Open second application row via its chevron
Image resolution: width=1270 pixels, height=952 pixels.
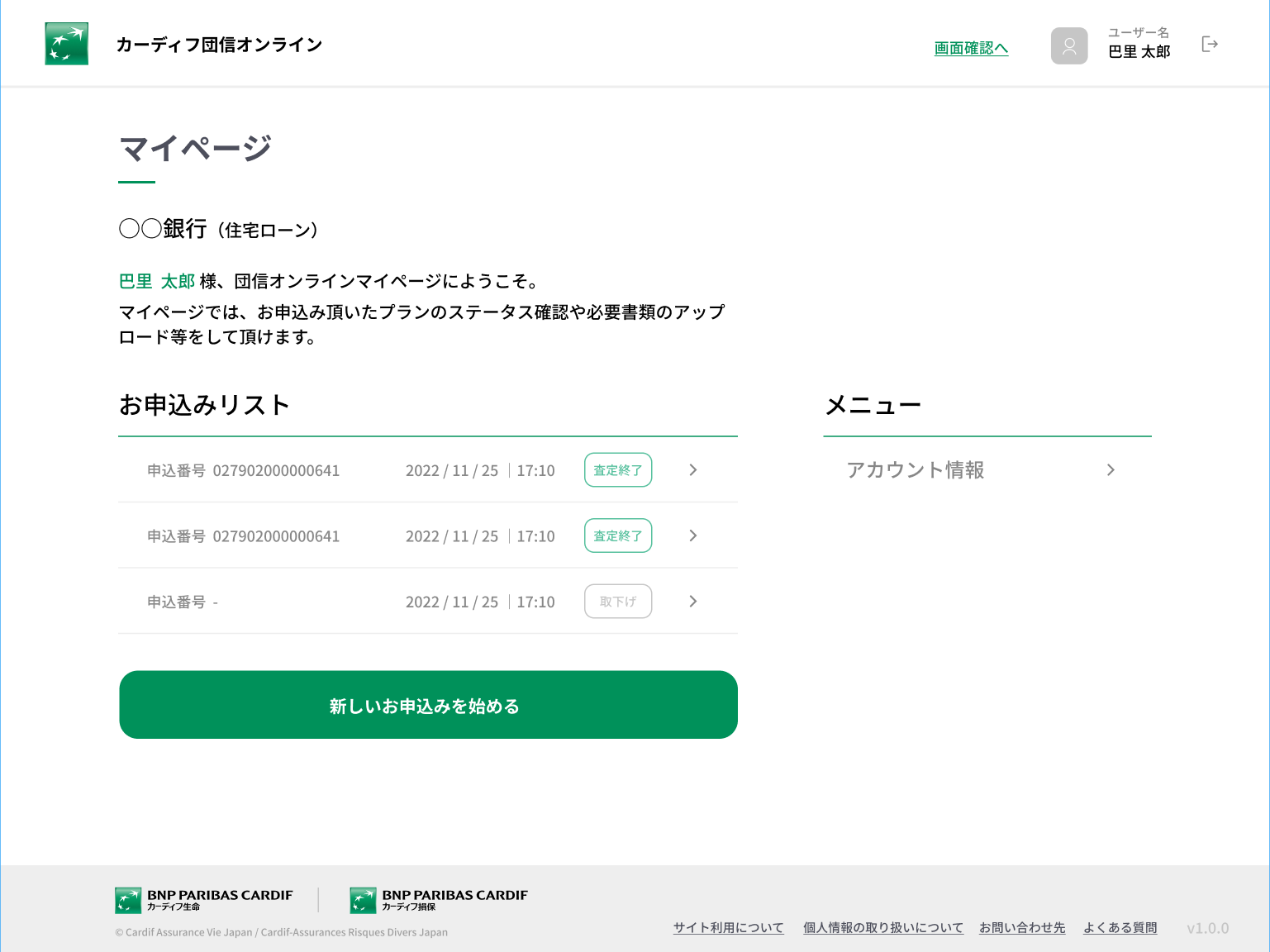click(x=693, y=535)
